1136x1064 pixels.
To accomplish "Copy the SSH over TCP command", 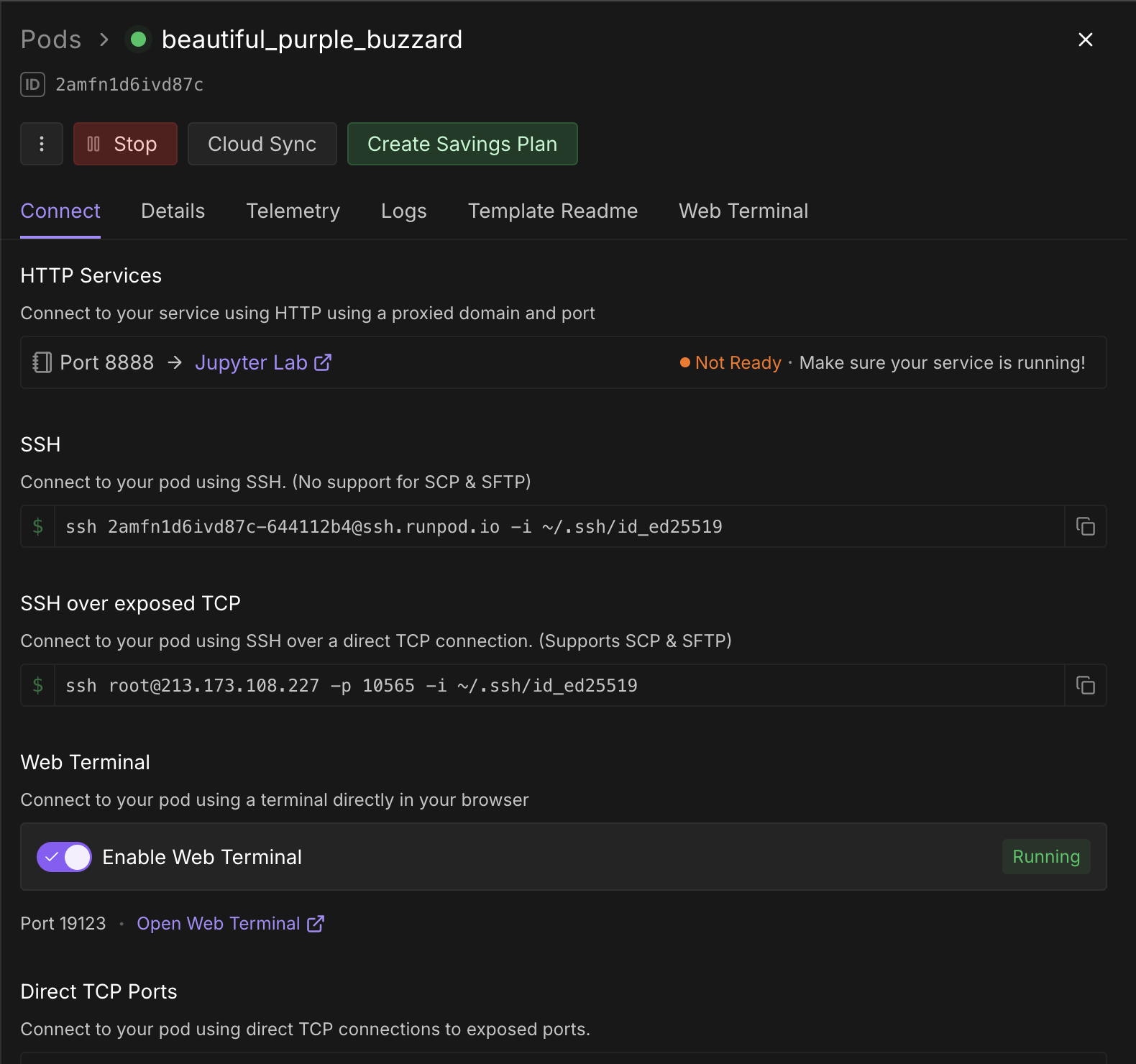I will point(1085,685).
